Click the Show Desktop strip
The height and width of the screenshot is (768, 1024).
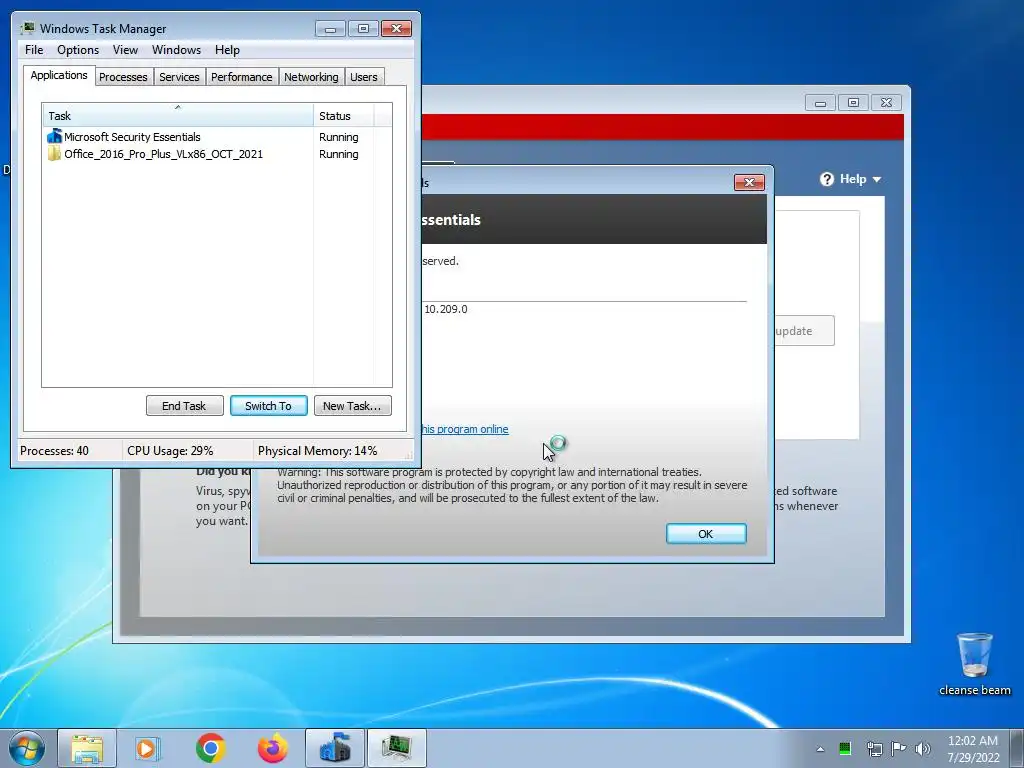click(x=1018, y=748)
